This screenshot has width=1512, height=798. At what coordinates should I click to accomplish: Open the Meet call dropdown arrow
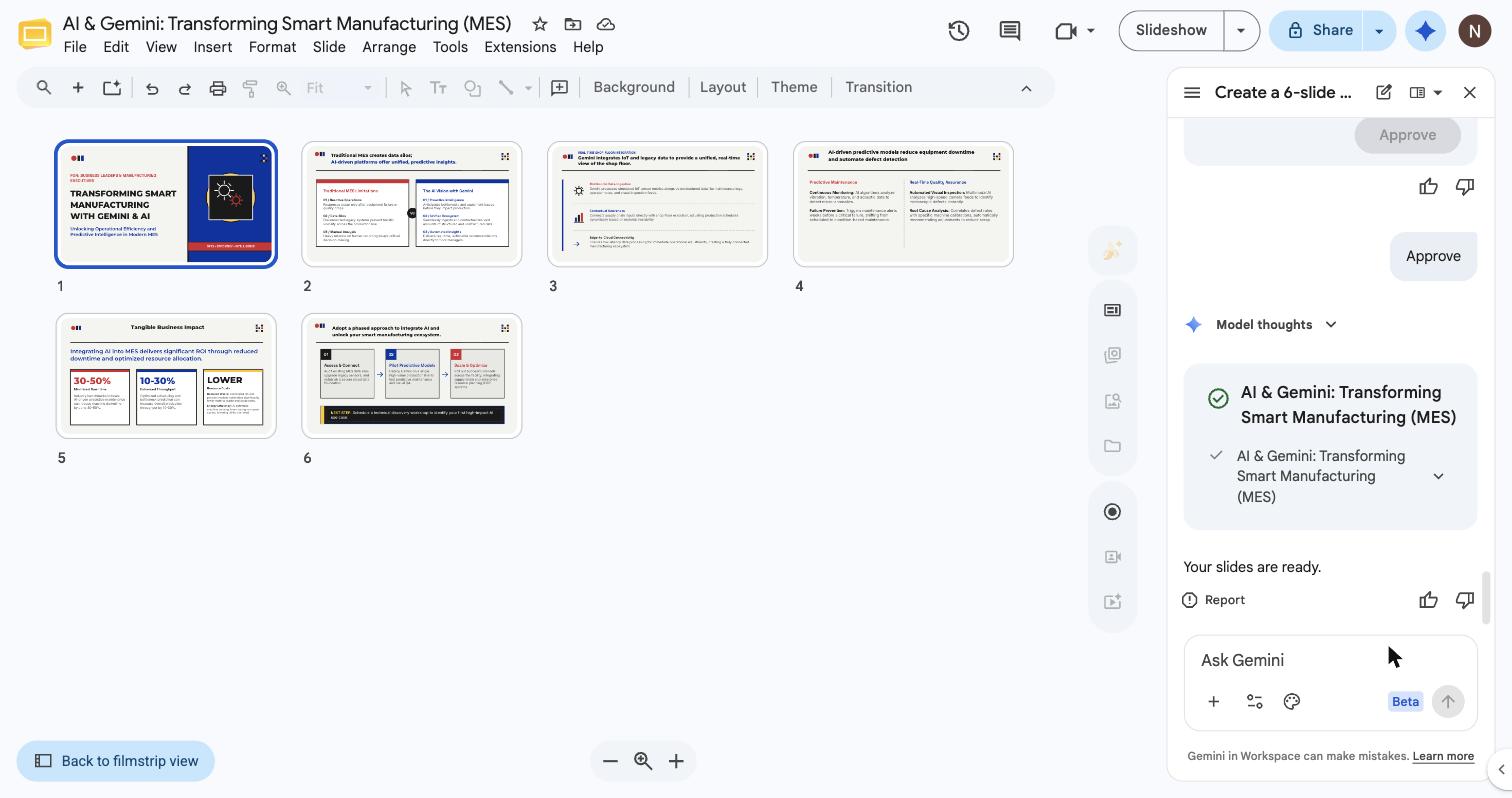pyautogui.click(x=1091, y=31)
